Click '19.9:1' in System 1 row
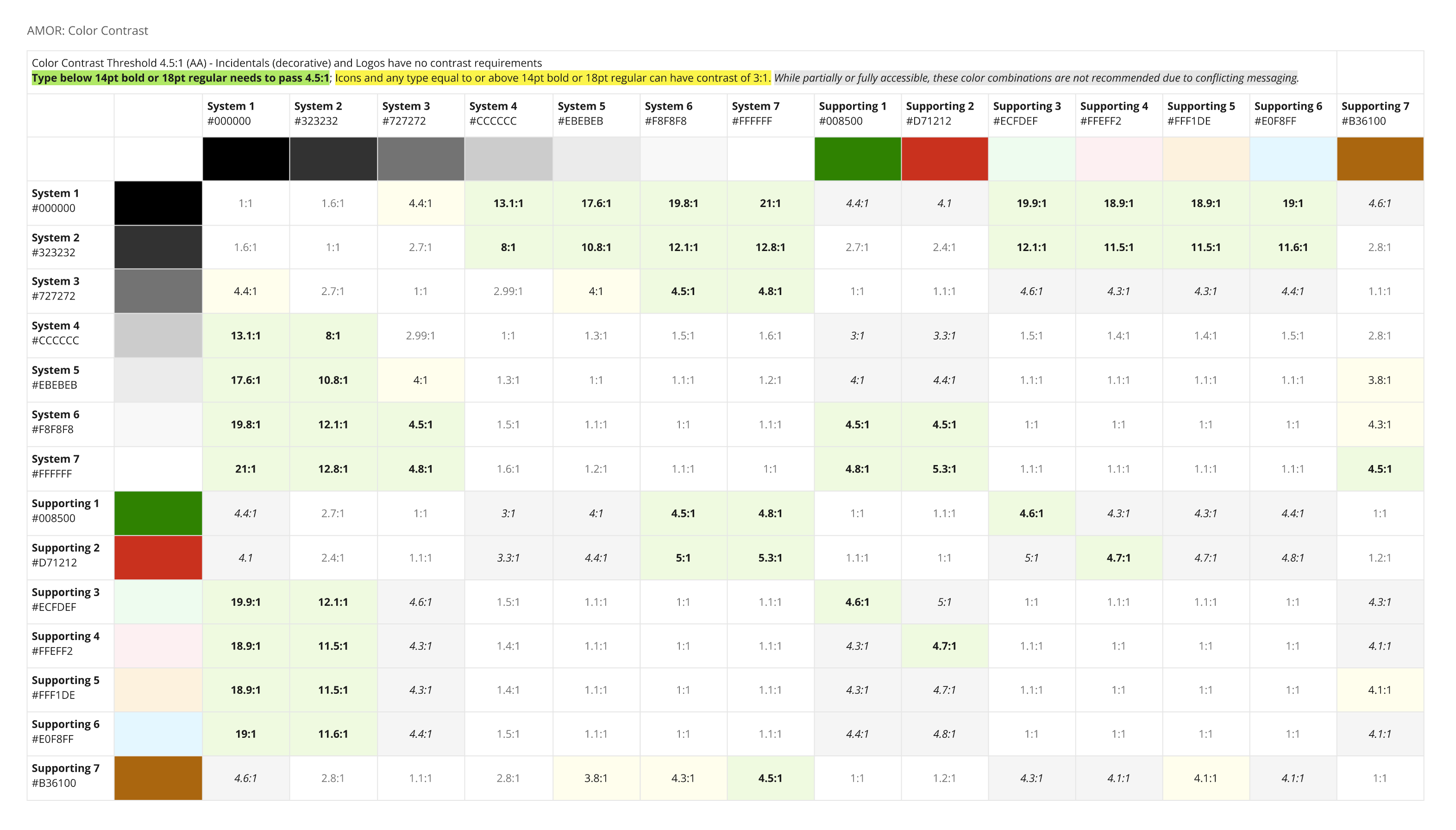The image size is (1456, 830). click(1031, 203)
